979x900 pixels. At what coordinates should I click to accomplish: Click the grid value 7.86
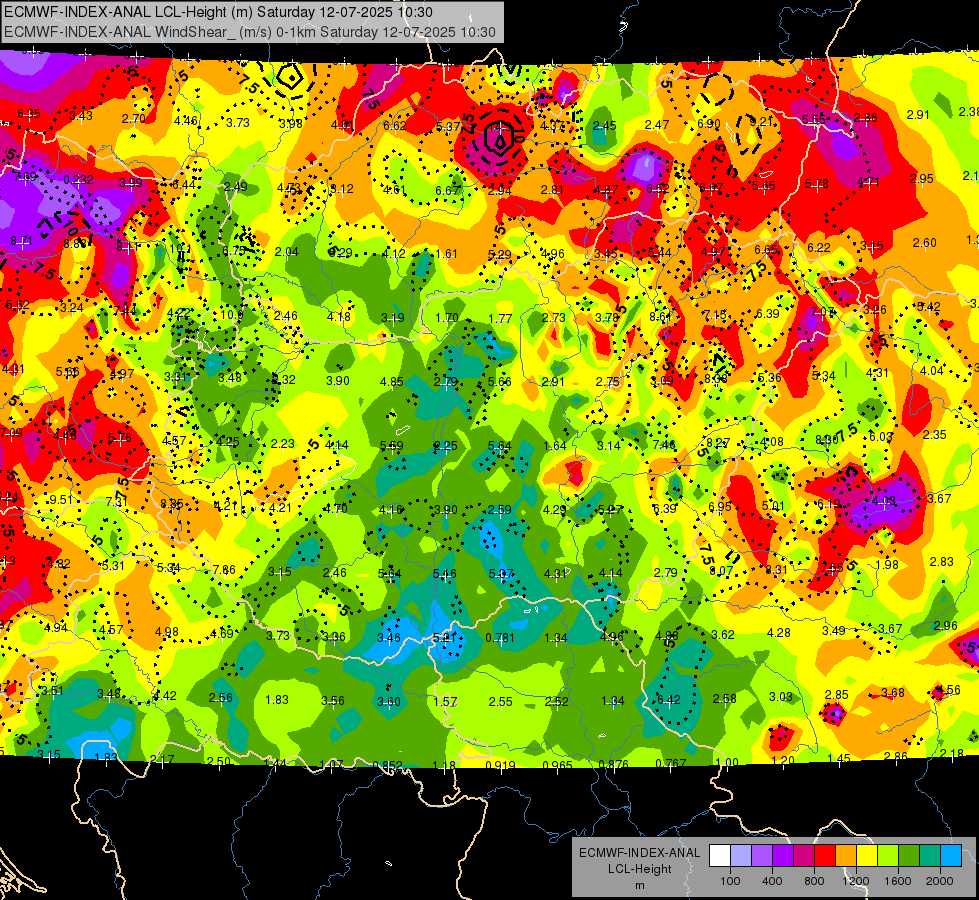[x=224, y=569]
